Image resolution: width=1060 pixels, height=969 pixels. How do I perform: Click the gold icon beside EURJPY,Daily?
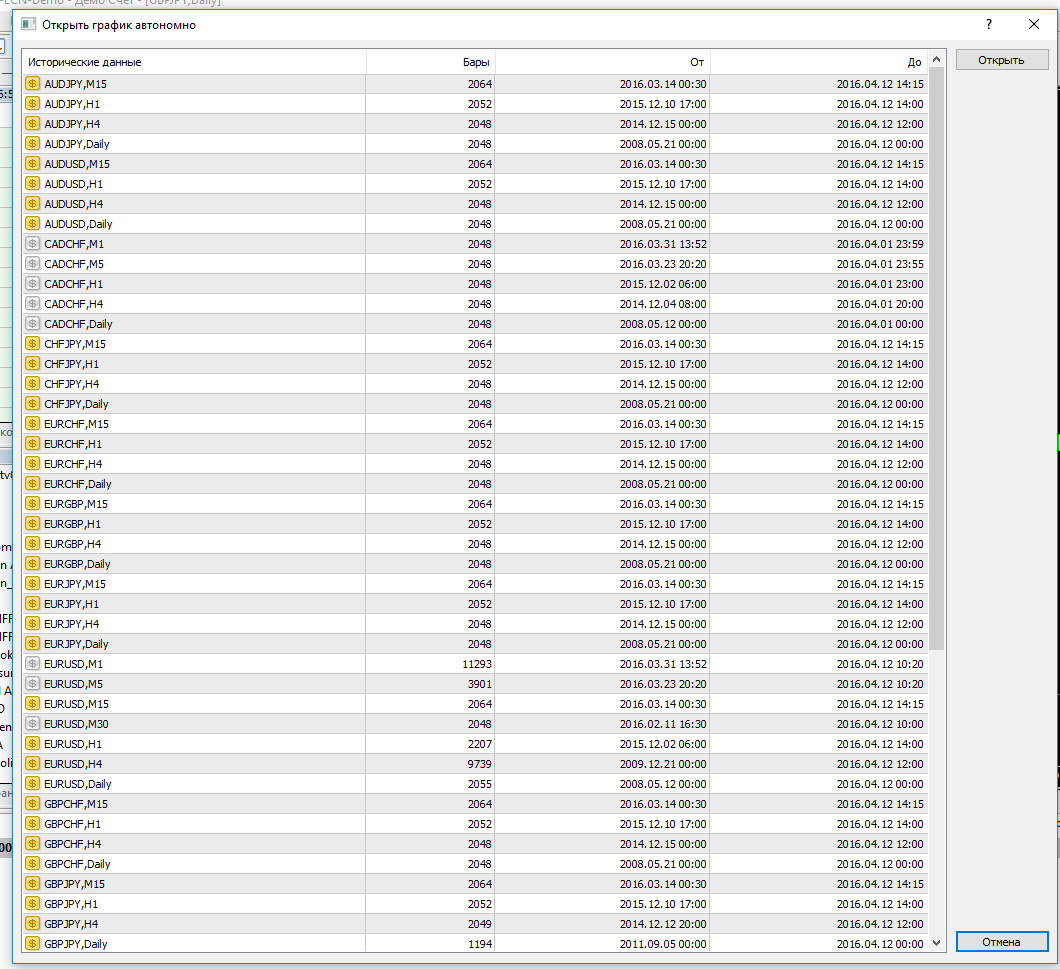[32, 644]
